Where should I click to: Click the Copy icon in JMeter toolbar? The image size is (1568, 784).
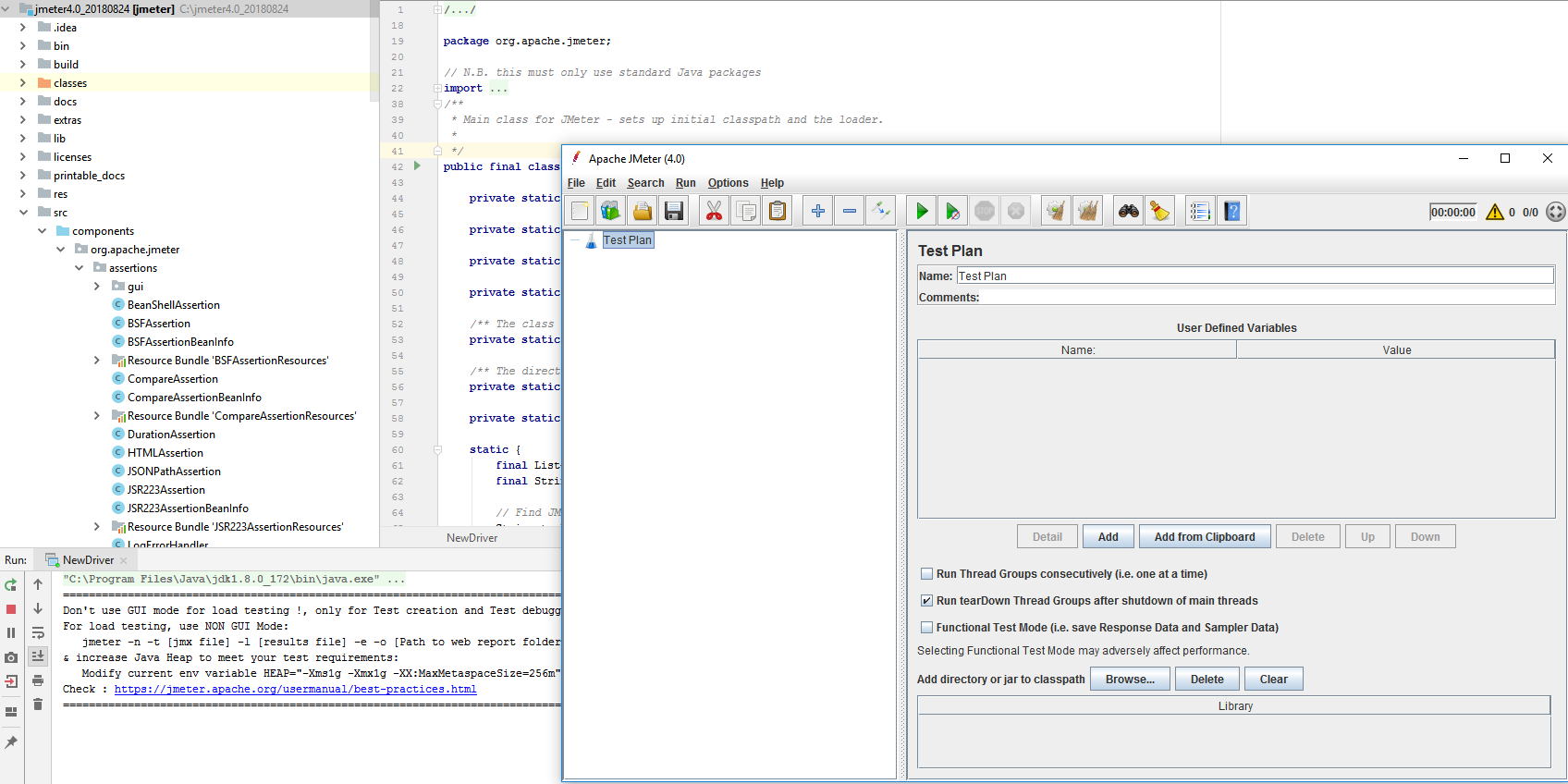tap(745, 211)
